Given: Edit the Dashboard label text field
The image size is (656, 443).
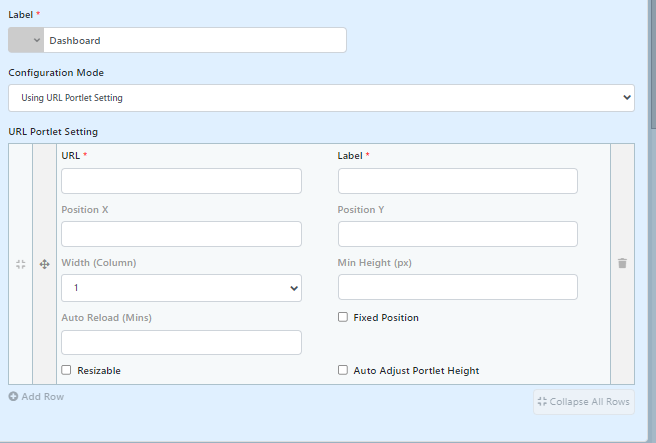Looking at the screenshot, I should 195,41.
